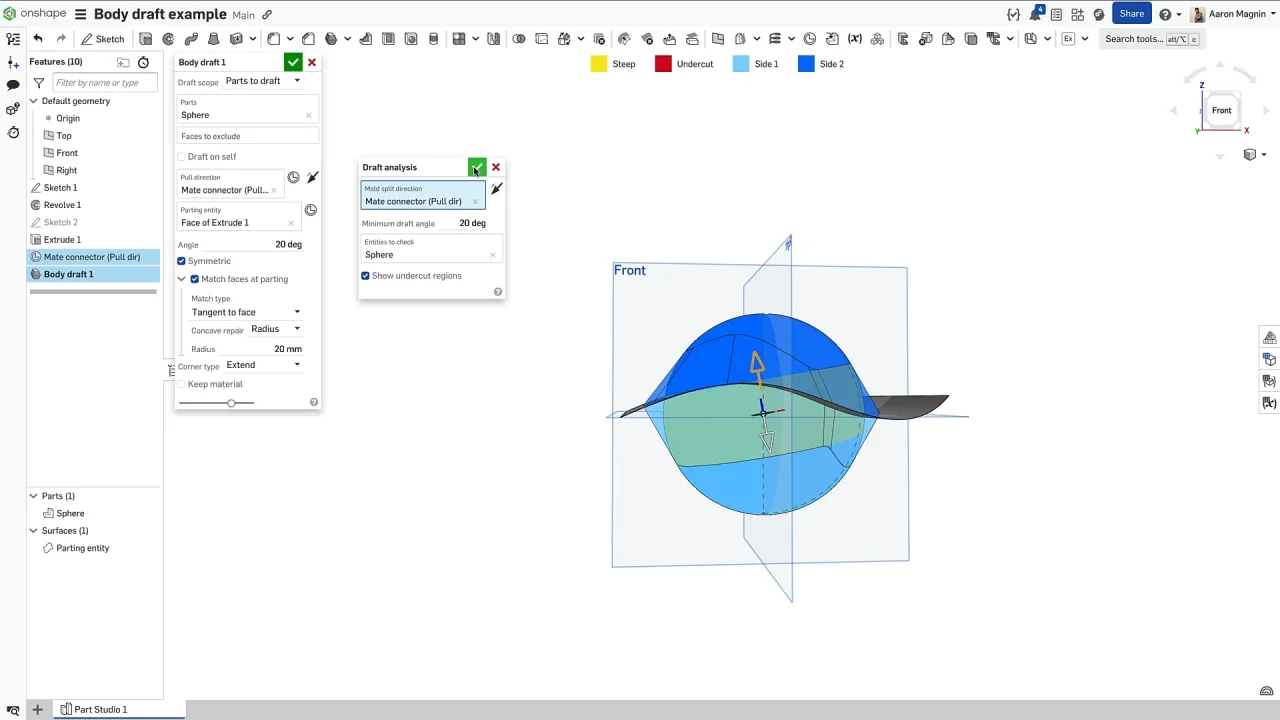Uncheck Show undercut regions
1280x720 pixels.
click(365, 276)
